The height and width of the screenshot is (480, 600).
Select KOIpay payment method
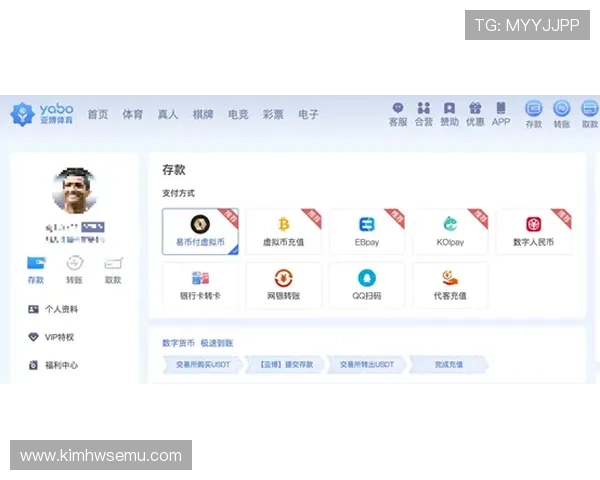(450, 231)
